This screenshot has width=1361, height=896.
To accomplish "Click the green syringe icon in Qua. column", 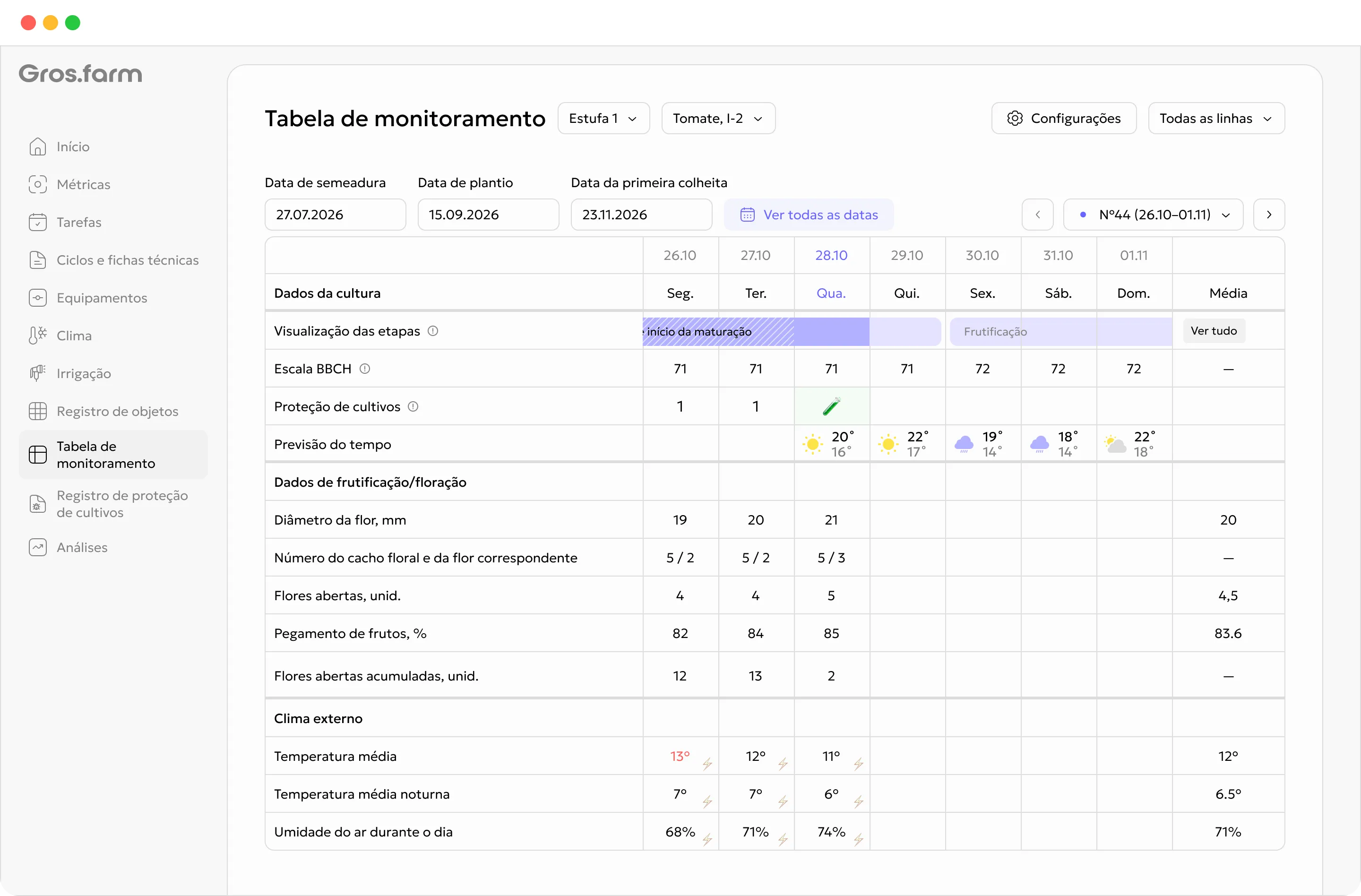I will [x=831, y=406].
